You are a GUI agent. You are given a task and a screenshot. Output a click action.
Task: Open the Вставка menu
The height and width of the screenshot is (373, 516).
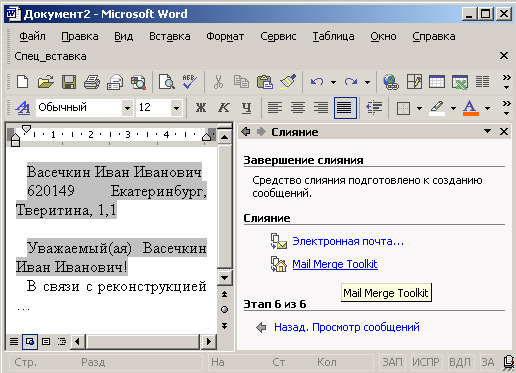pyautogui.click(x=170, y=36)
